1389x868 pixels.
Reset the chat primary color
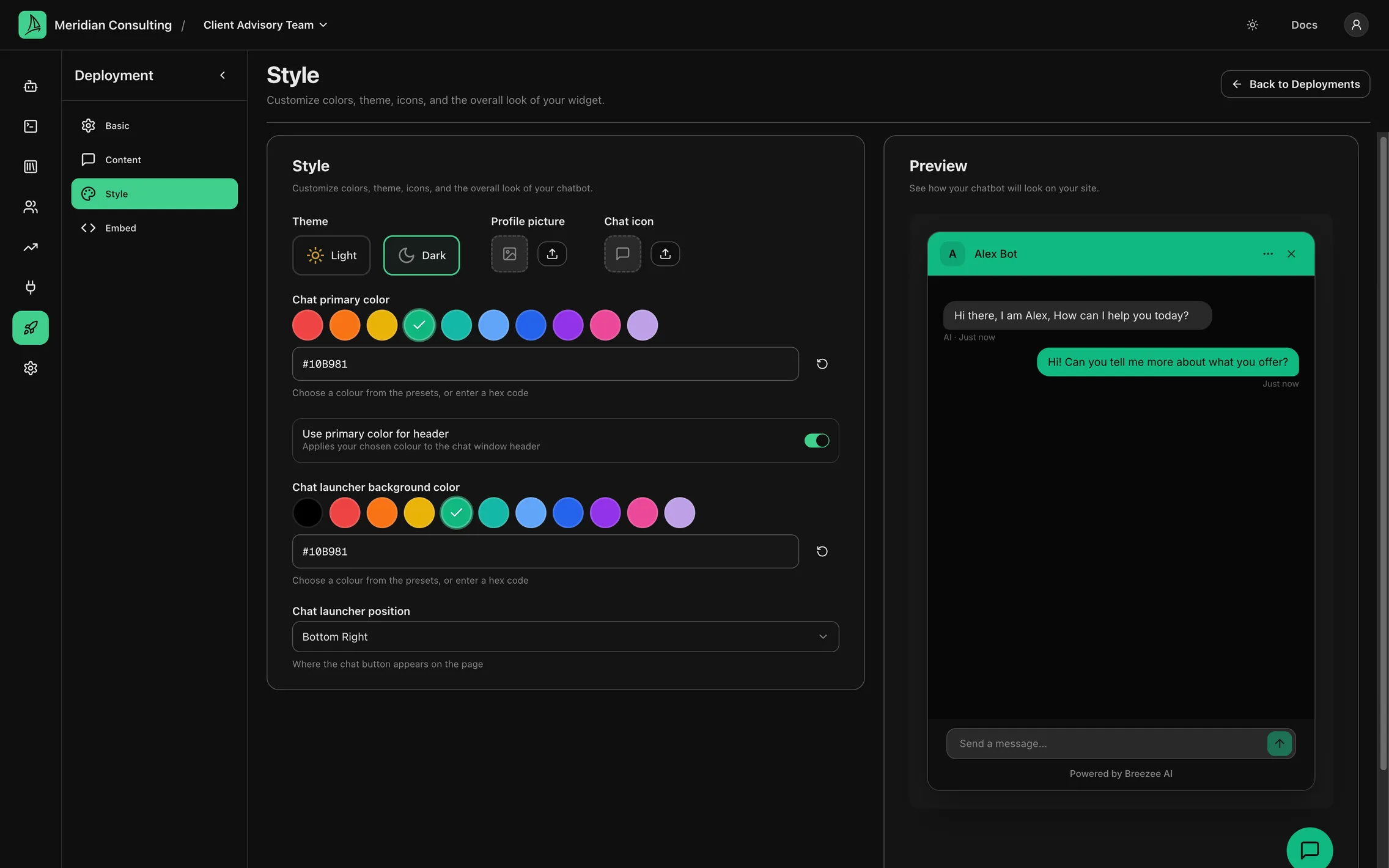pyautogui.click(x=822, y=364)
